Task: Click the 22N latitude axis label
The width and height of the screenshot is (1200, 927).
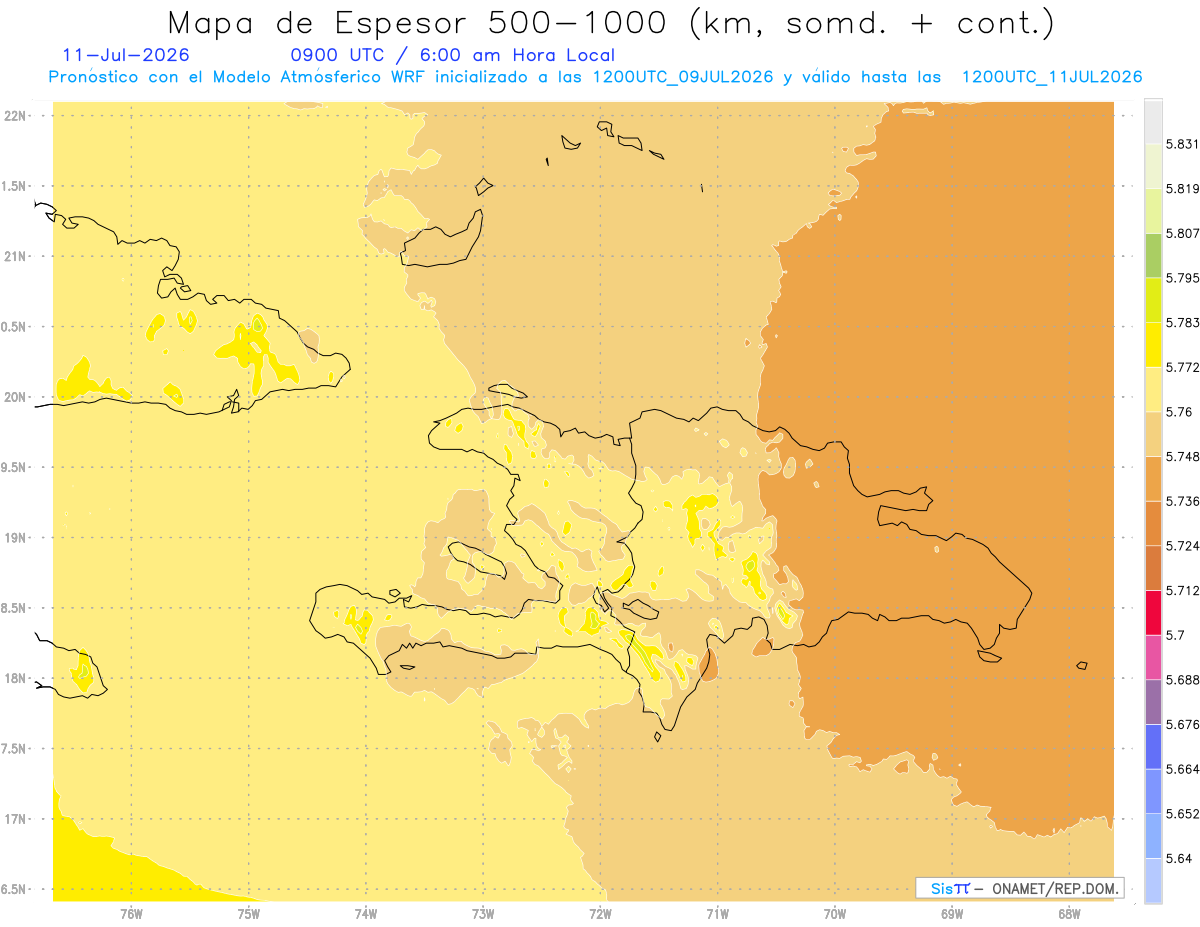Action: [x=15, y=116]
